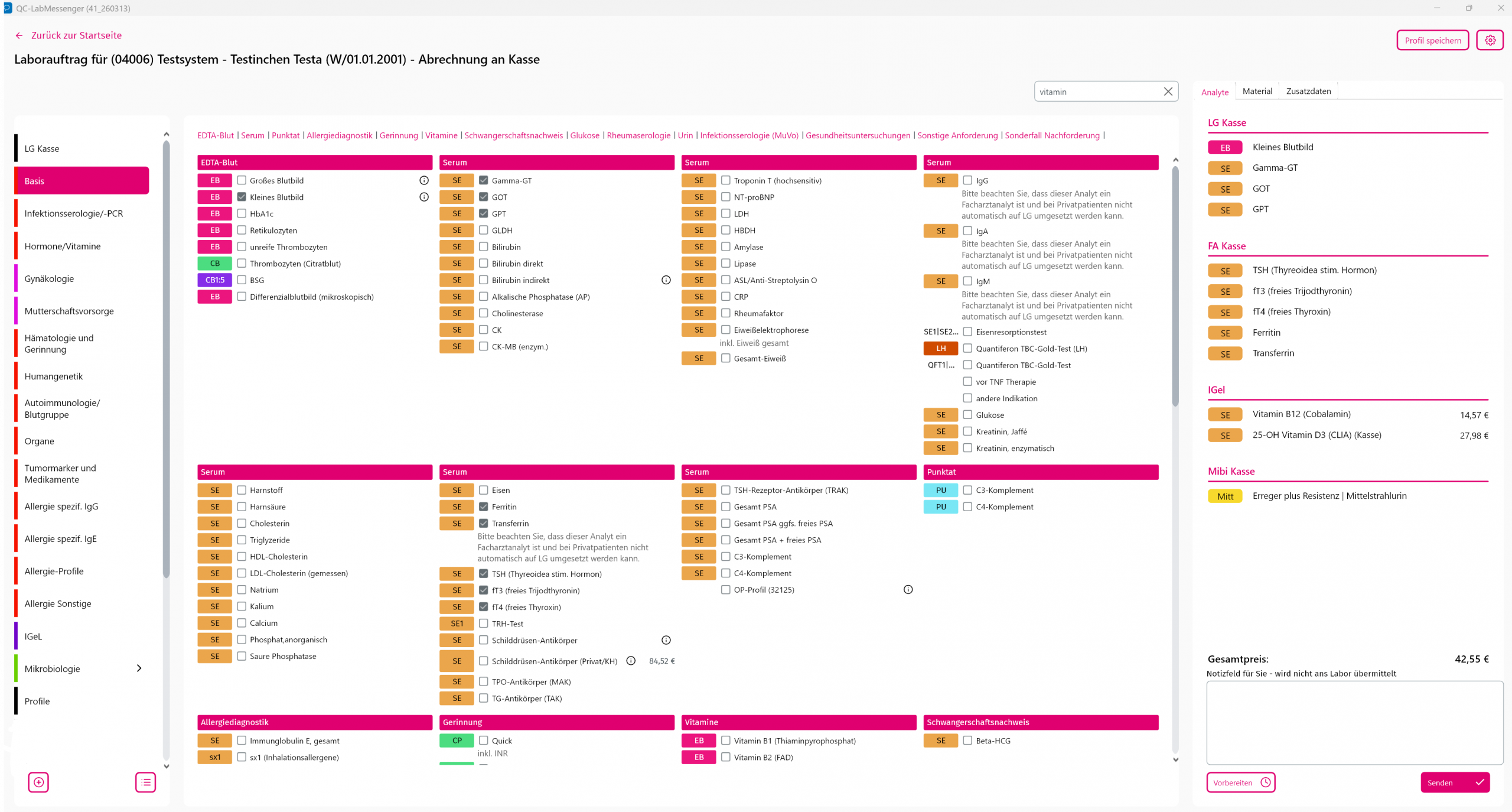Click the list icon below sidebar
The image size is (1512, 812).
[x=145, y=782]
